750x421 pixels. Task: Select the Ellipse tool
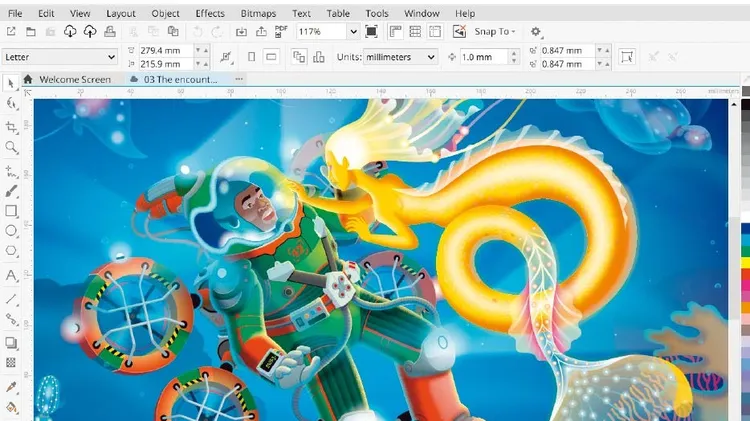coord(11,231)
